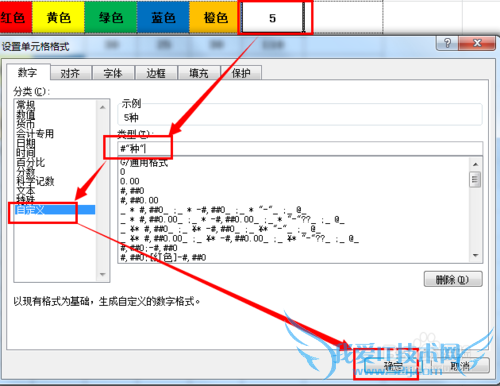Click the dialog help question-mark button
Viewport: 500px width, 386px height.
pyautogui.click(x=447, y=43)
